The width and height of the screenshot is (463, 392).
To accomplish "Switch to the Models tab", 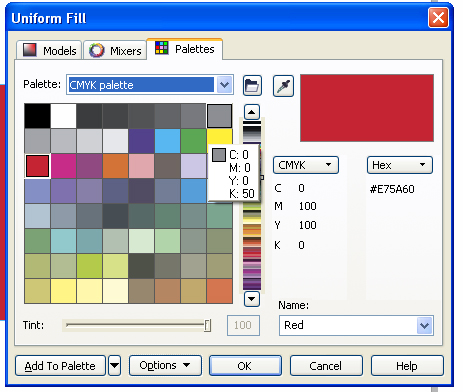I will tap(49, 51).
